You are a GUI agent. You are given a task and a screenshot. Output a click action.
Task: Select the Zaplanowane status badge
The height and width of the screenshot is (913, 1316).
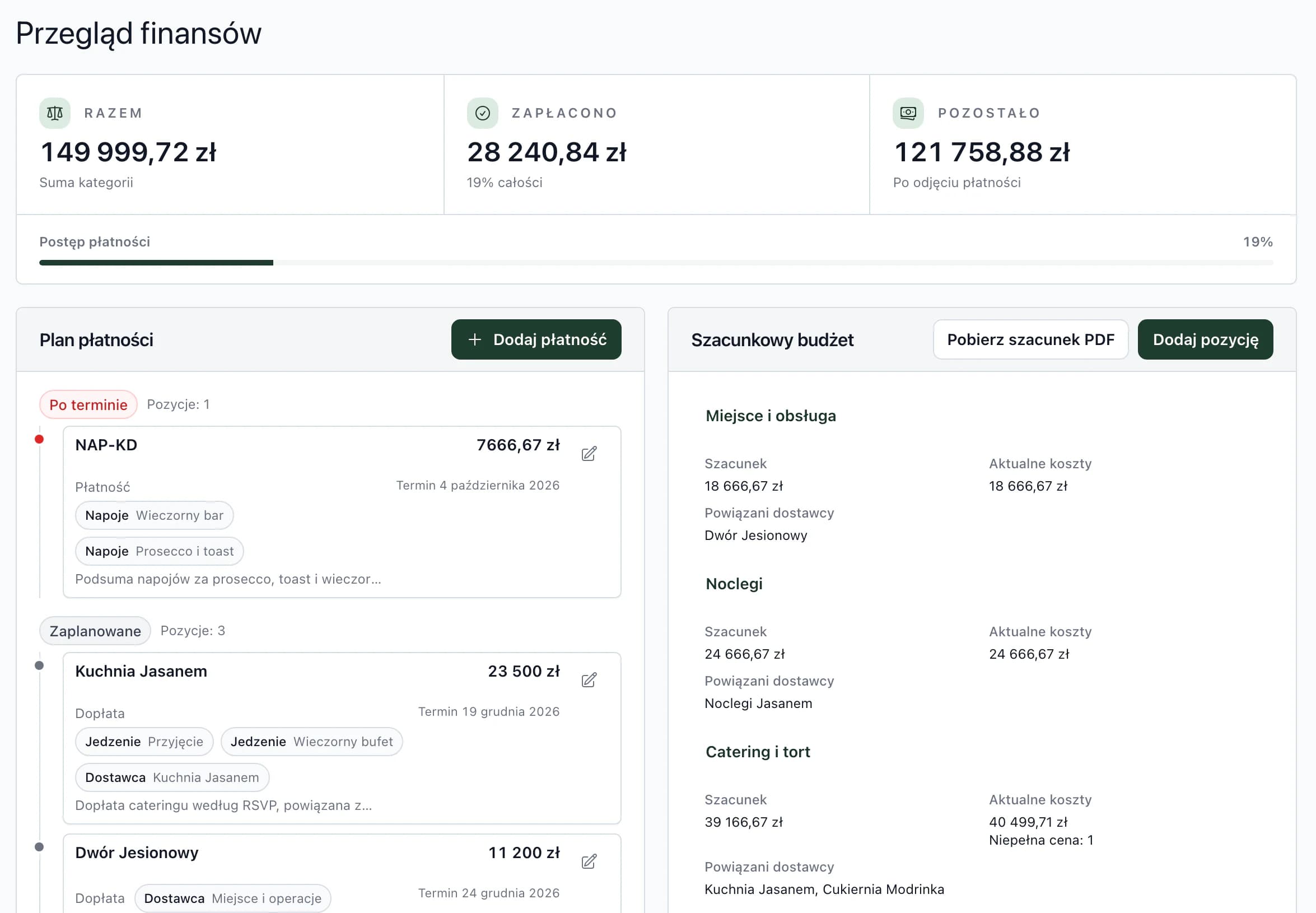pos(95,631)
